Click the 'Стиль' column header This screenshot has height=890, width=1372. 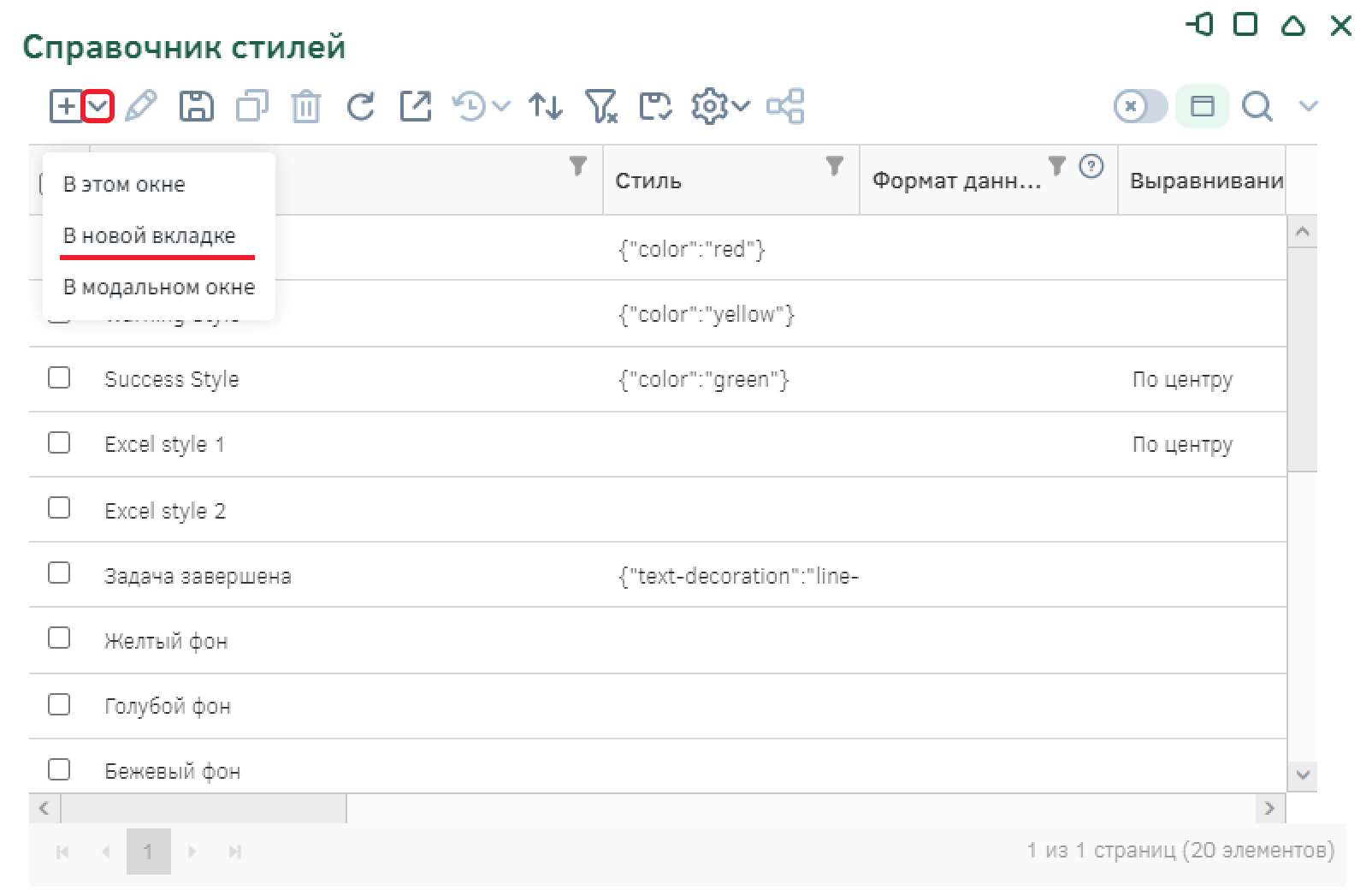tap(648, 181)
